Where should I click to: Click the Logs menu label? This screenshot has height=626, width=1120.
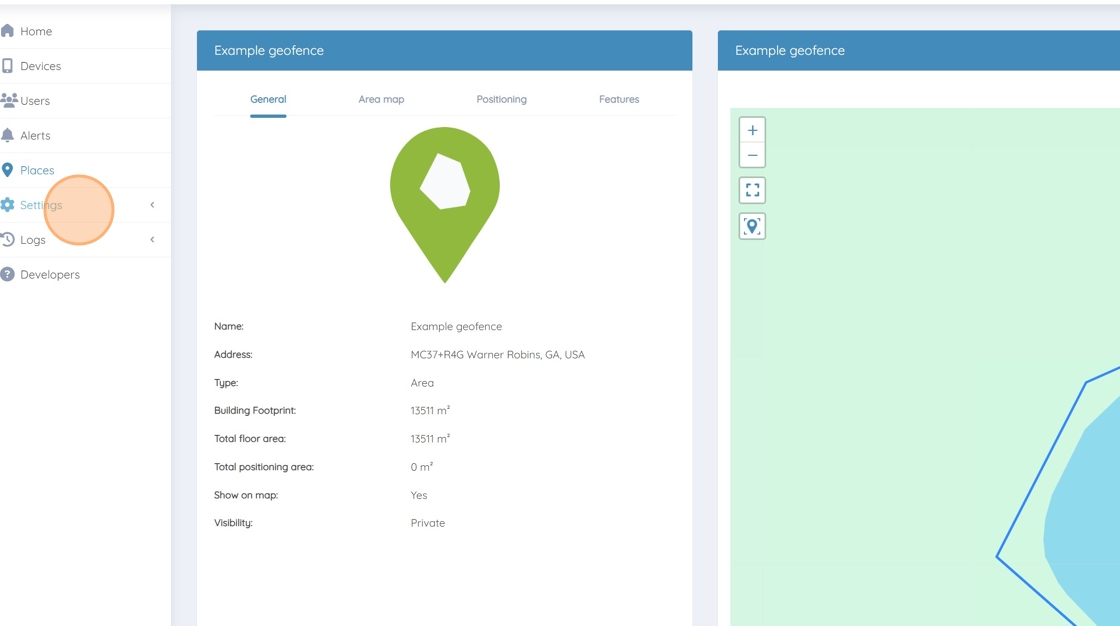coord(33,240)
